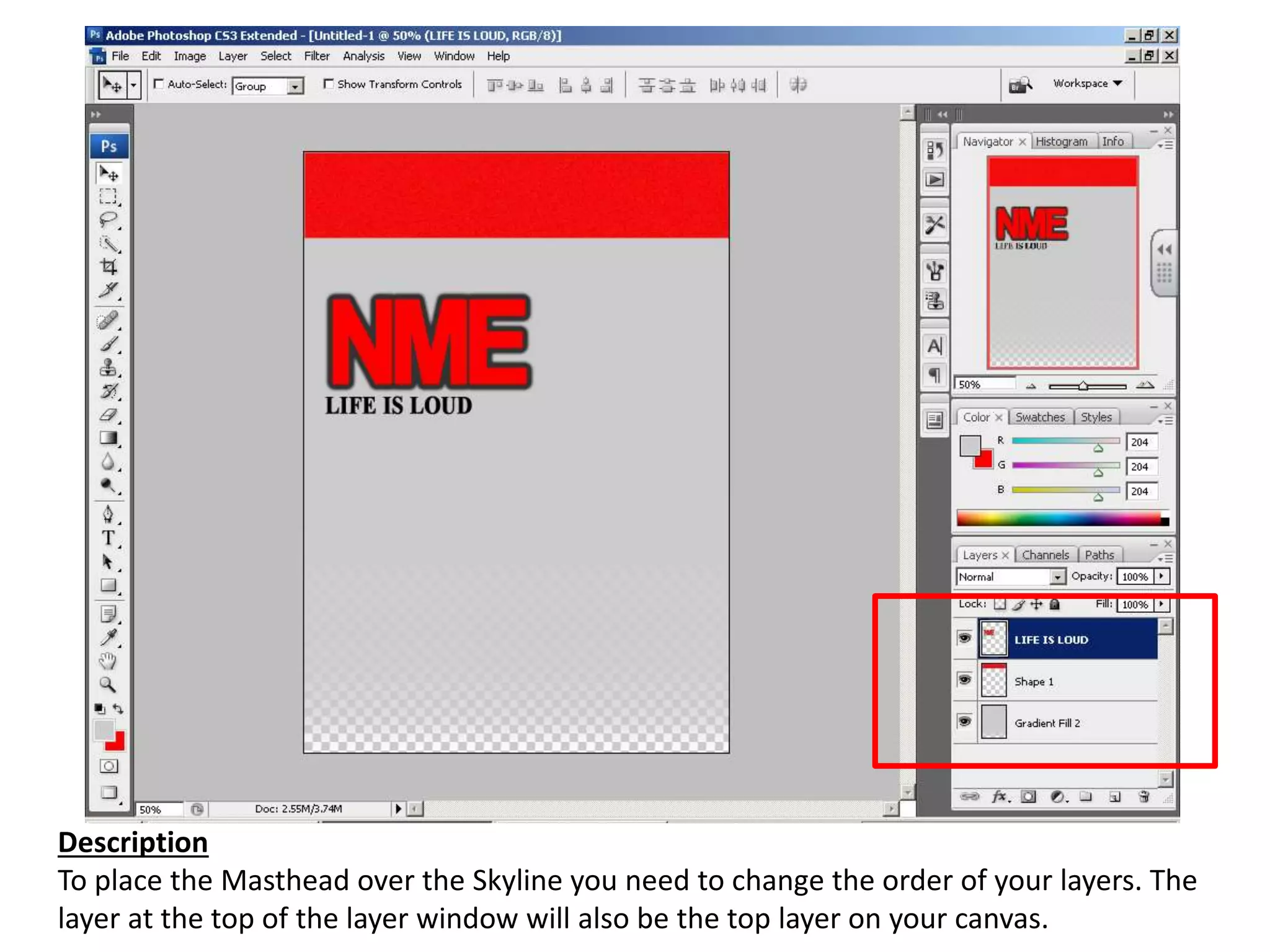
Task: Open the Layers panel options menu
Action: [1165, 558]
